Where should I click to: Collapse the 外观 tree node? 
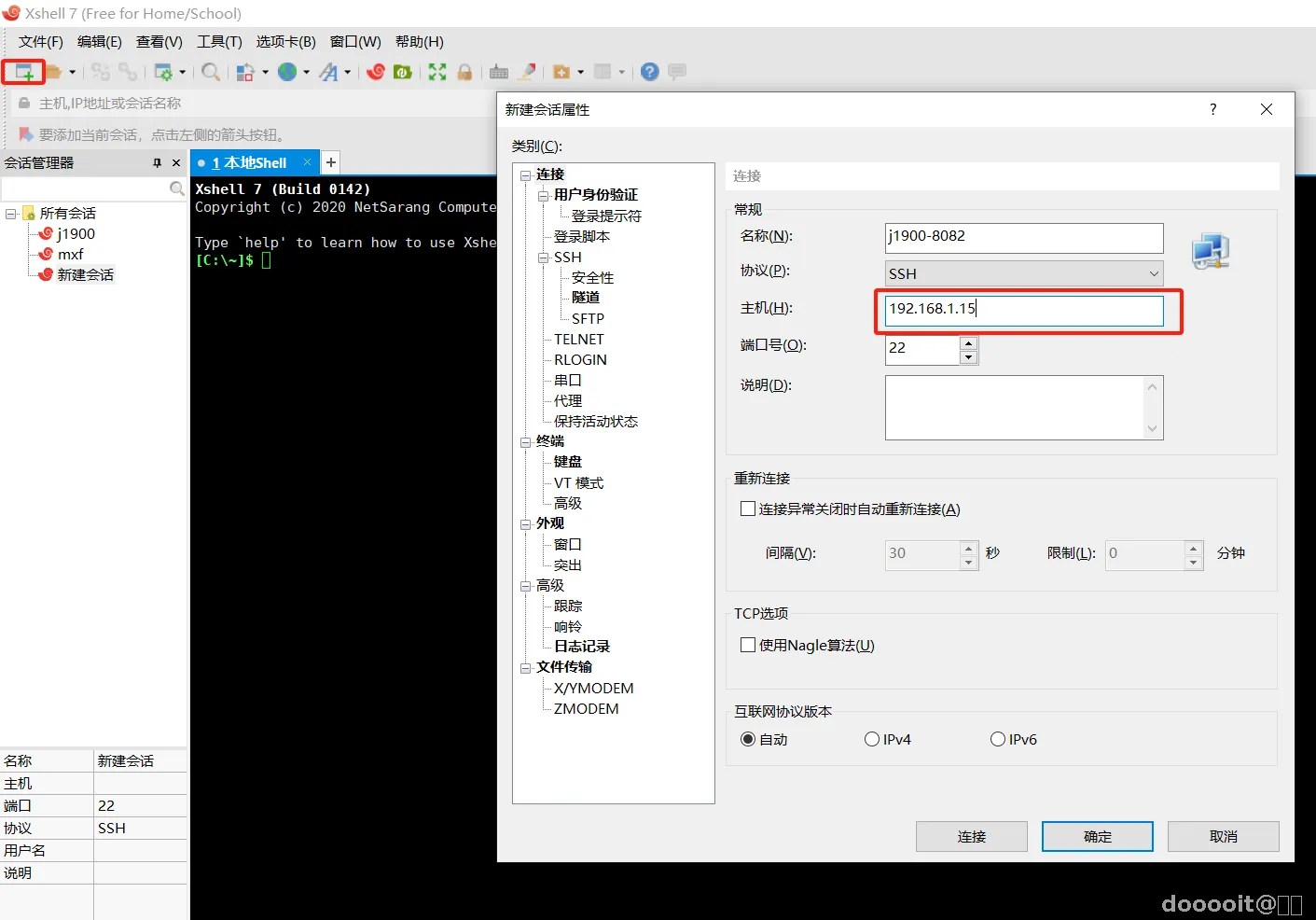point(526,524)
